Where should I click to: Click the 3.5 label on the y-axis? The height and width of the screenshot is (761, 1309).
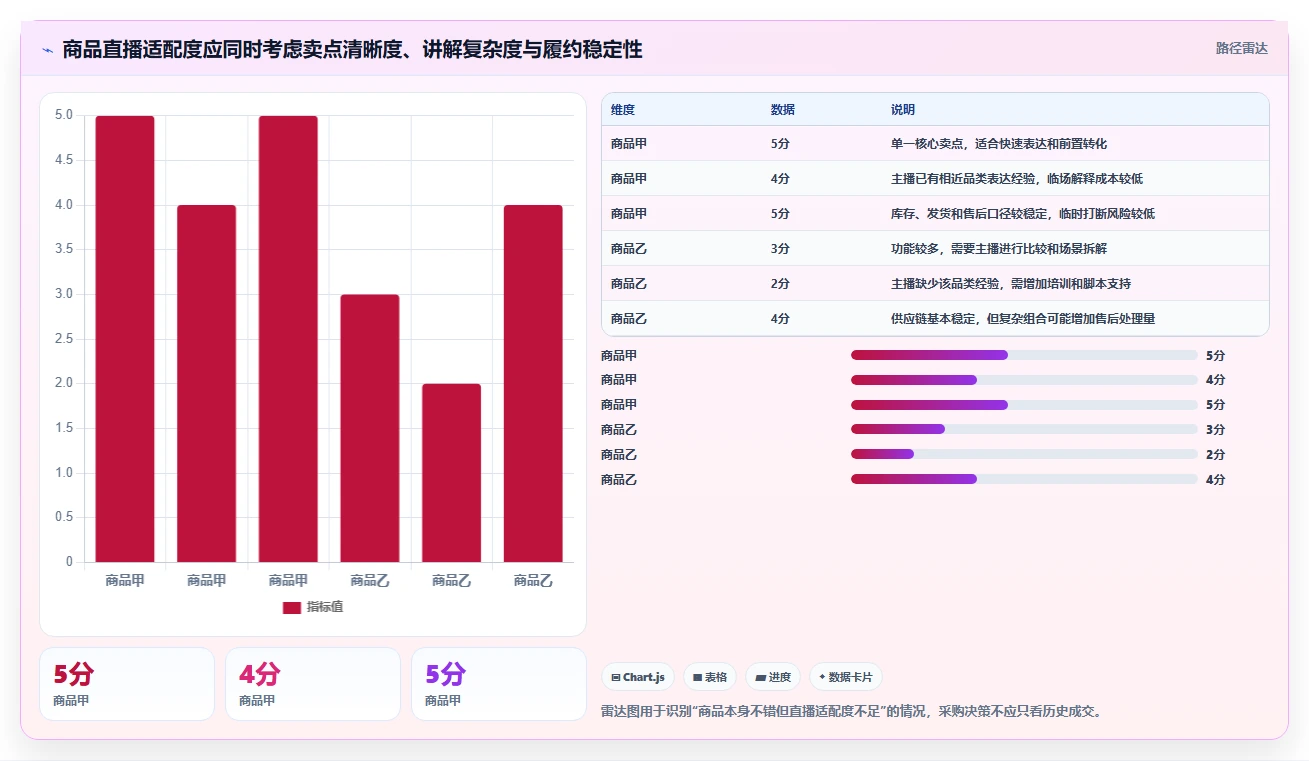pyautogui.click(x=64, y=249)
